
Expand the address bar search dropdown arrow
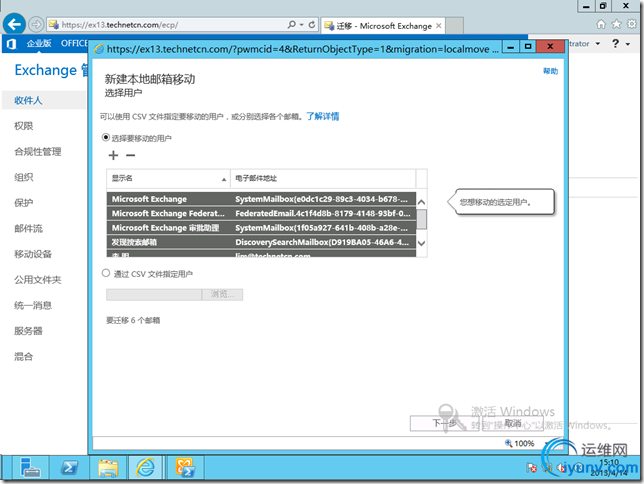(x=301, y=25)
